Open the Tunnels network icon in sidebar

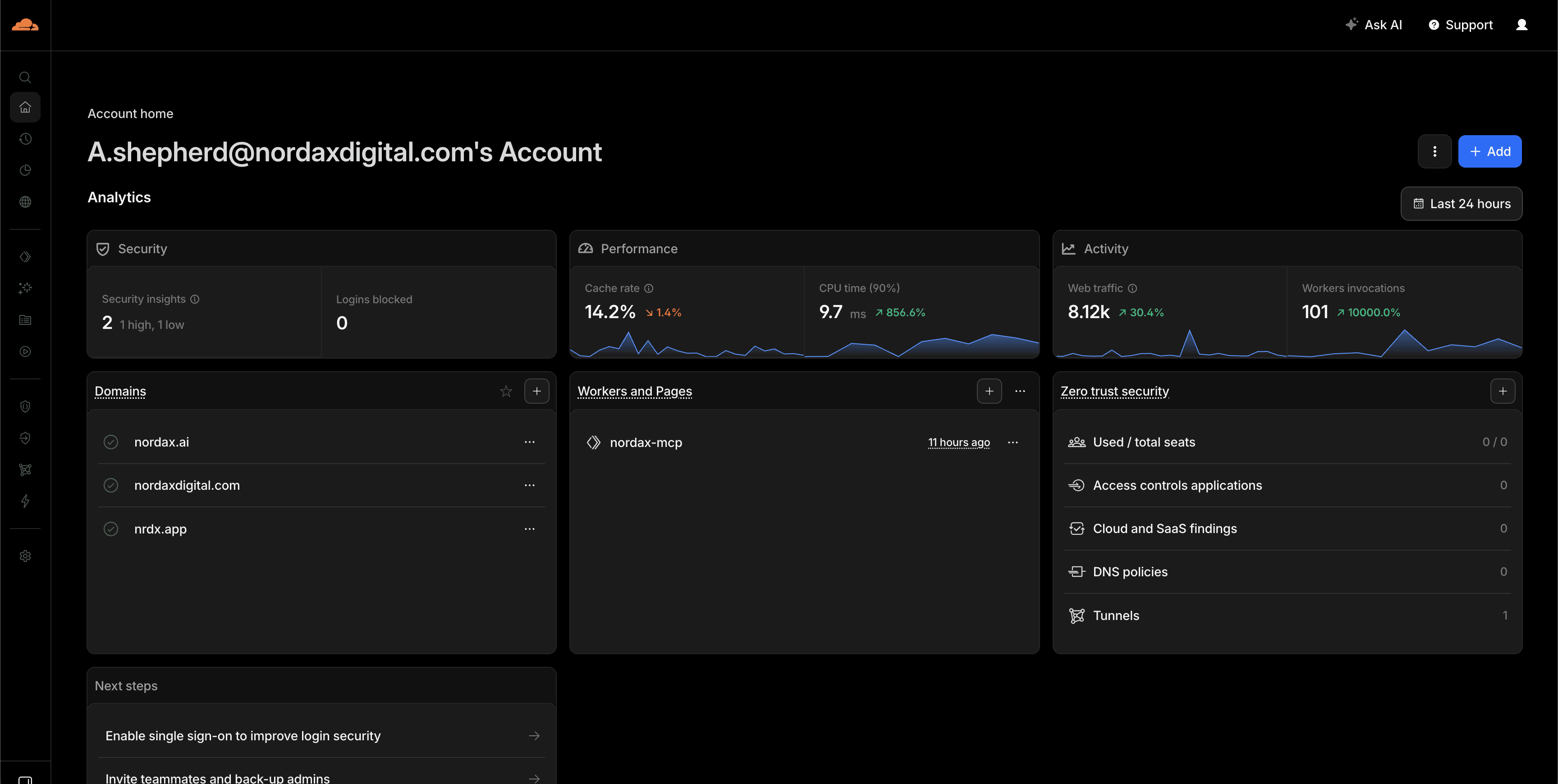pos(25,469)
